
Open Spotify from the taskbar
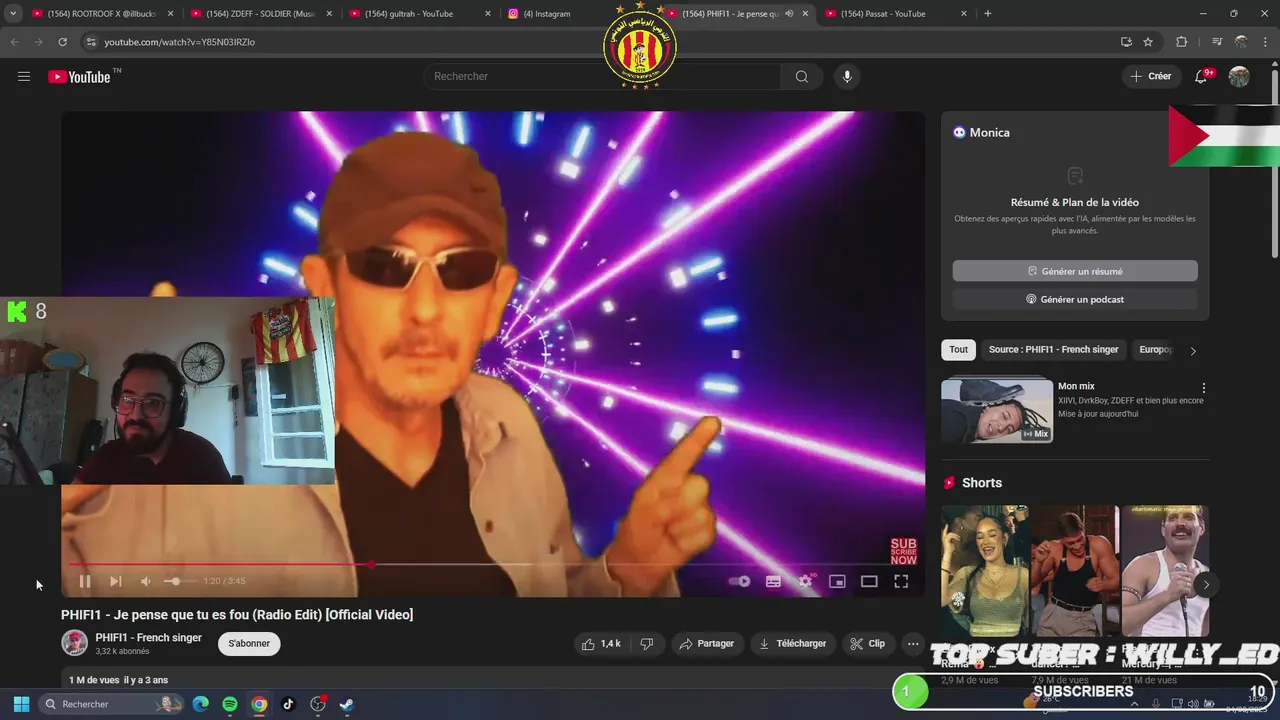[230, 704]
